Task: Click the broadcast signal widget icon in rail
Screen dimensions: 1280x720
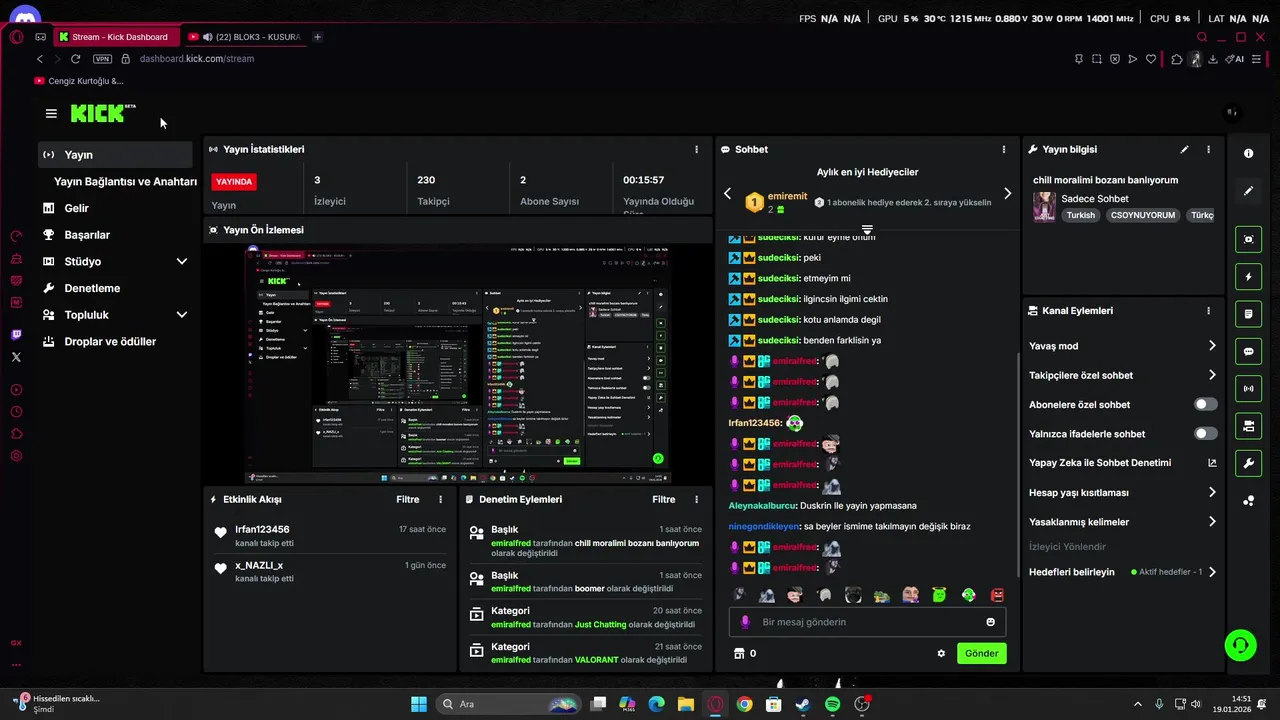Action: pos(1248,389)
